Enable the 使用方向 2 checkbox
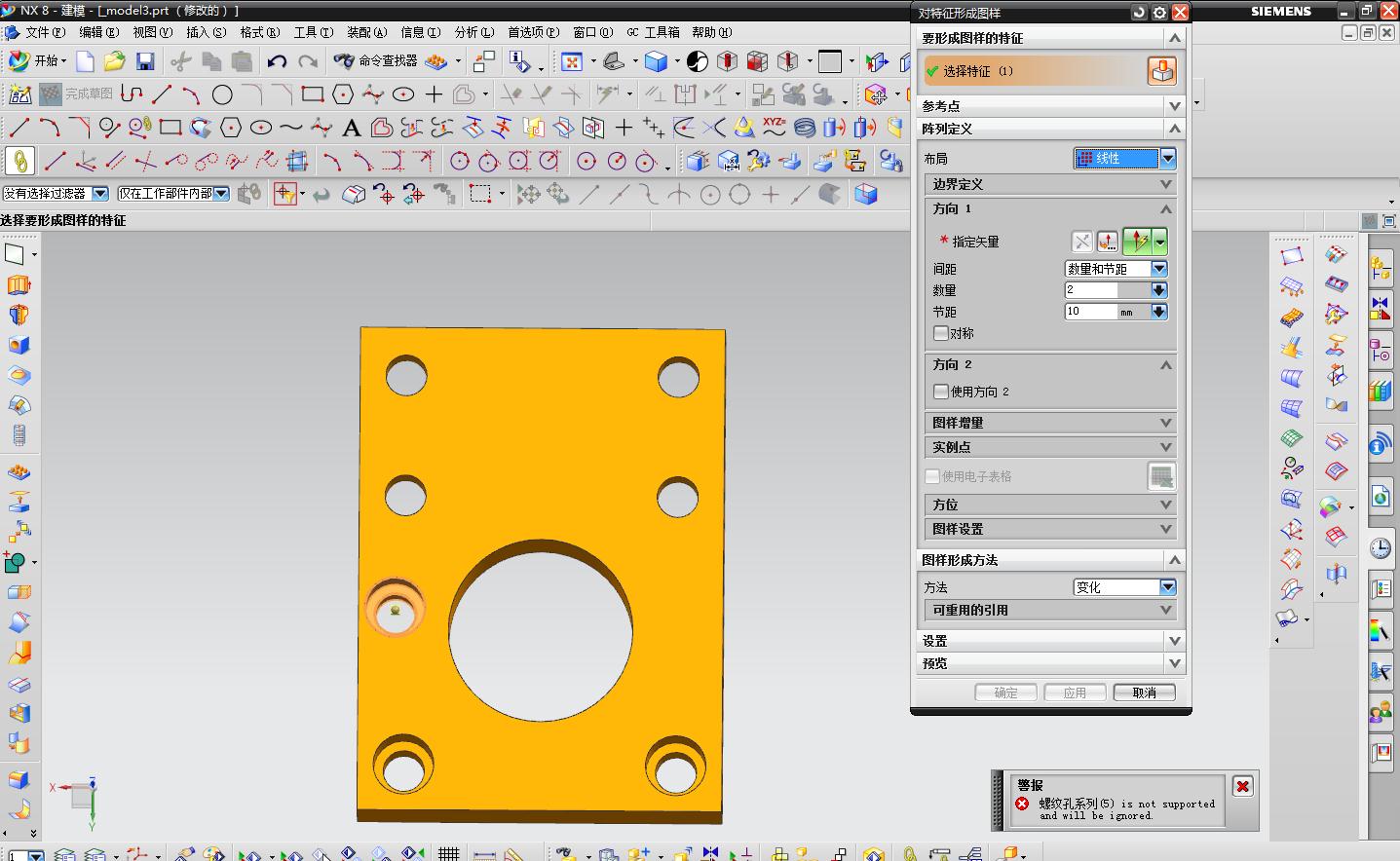Viewport: 1400px width, 861px height. pyautogui.click(x=941, y=392)
